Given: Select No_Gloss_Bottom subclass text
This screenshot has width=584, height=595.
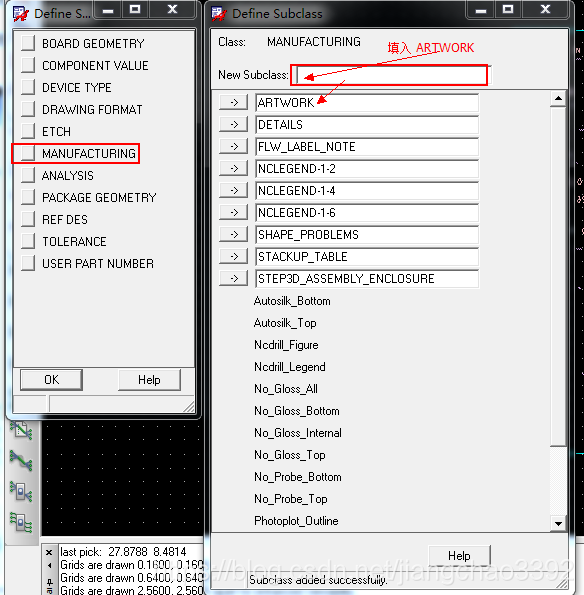Looking at the screenshot, I should tap(297, 411).
